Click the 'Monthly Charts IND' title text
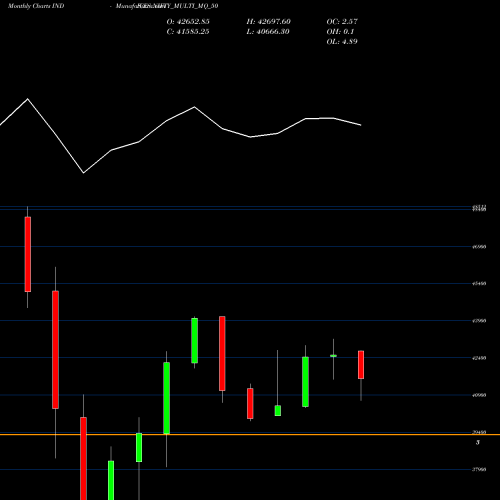This screenshot has width=500, height=500. tap(36, 6)
